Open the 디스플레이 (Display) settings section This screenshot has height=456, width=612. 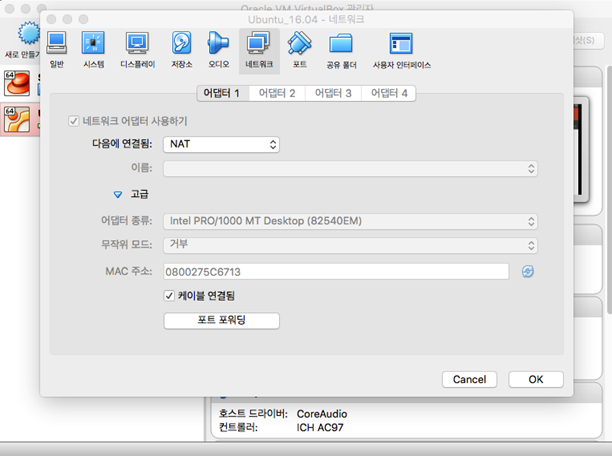(137, 50)
